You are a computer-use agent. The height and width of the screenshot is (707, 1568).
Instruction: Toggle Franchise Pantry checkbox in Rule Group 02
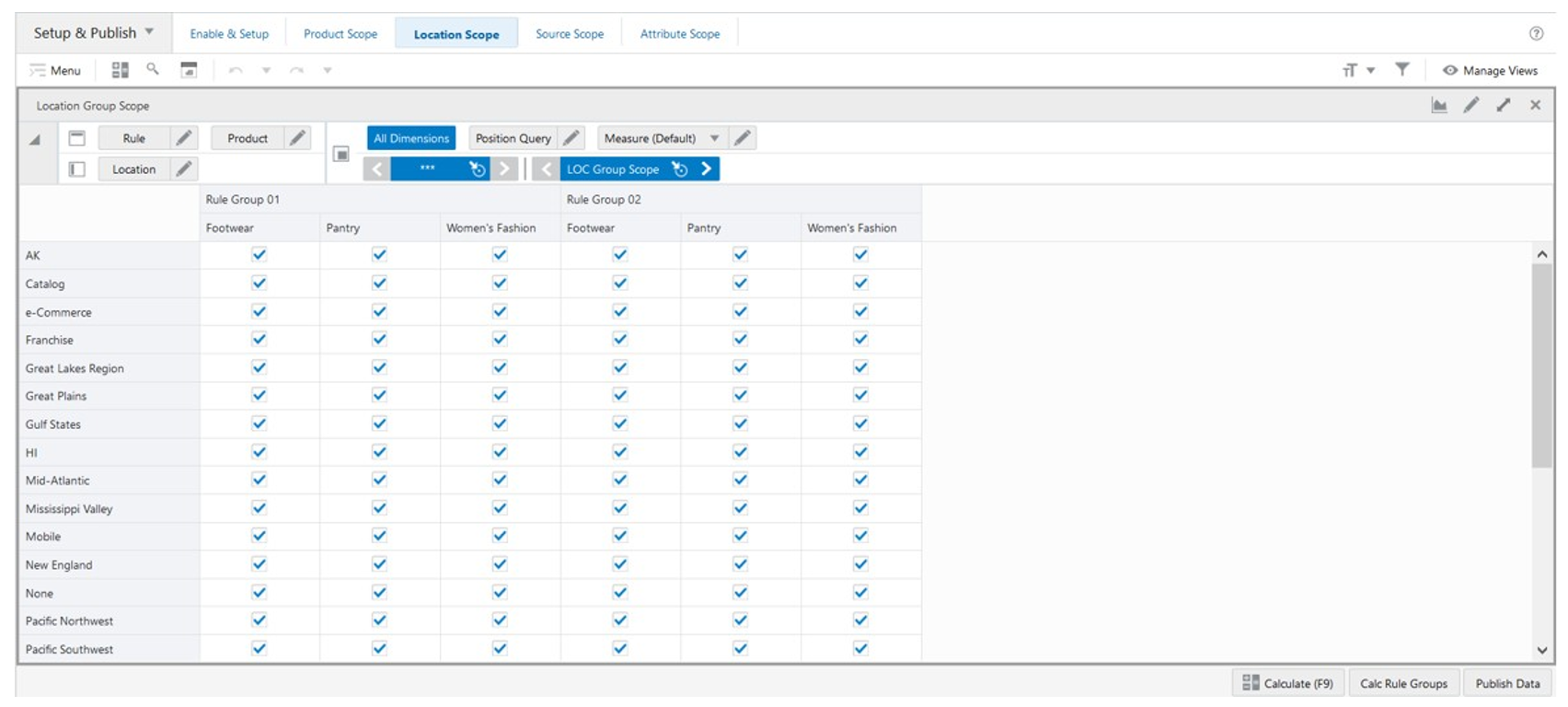[x=740, y=340]
